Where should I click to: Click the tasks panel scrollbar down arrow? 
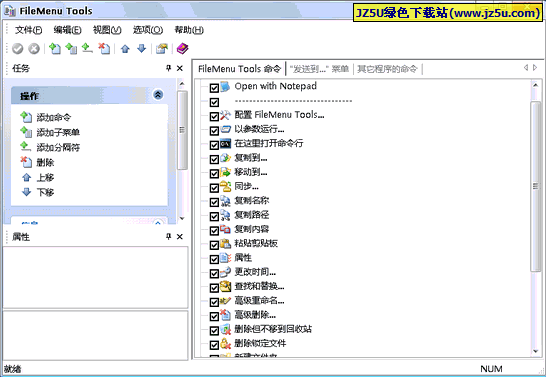pyautogui.click(x=181, y=219)
